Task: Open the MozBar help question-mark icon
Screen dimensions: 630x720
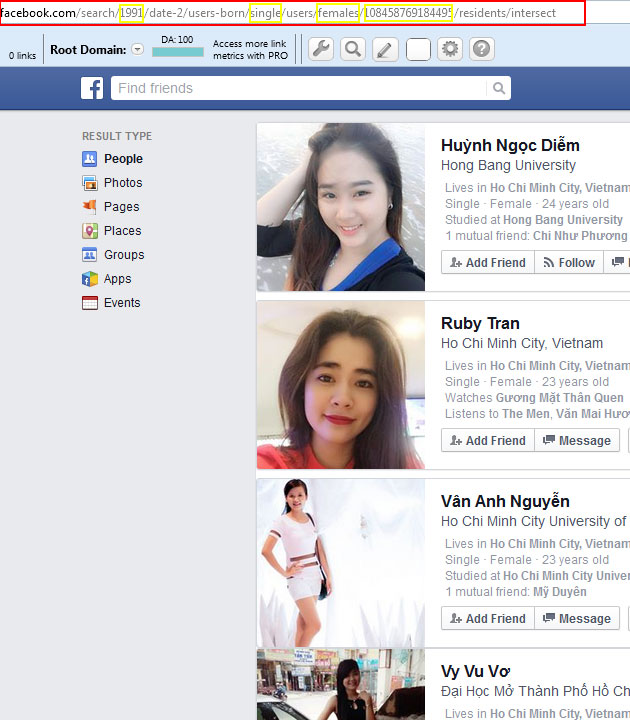Action: 482,49
